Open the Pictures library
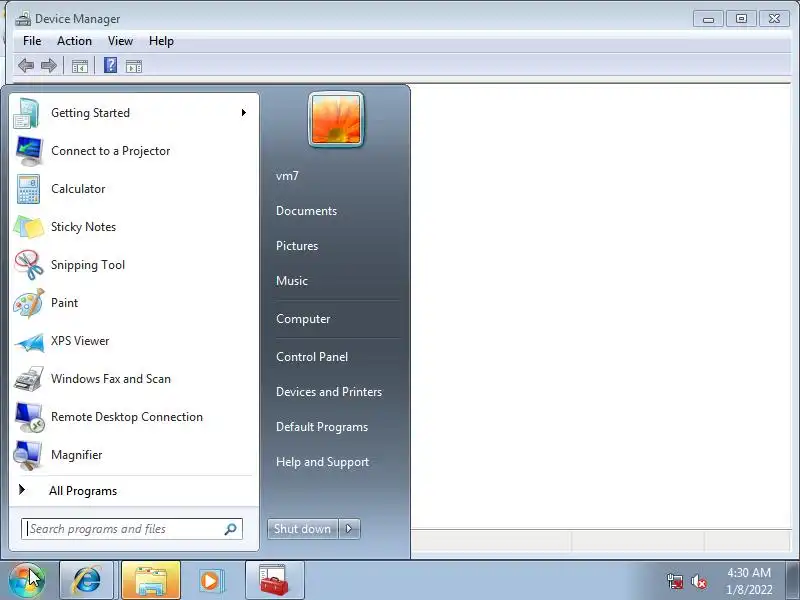Image resolution: width=800 pixels, height=600 pixels. coord(297,246)
